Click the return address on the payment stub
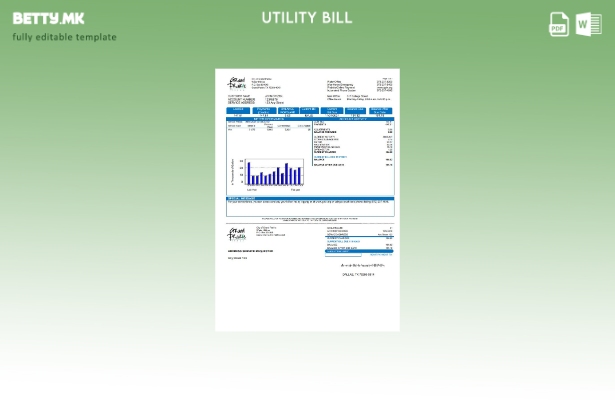This screenshot has height=400, width=615. click(x=270, y=232)
